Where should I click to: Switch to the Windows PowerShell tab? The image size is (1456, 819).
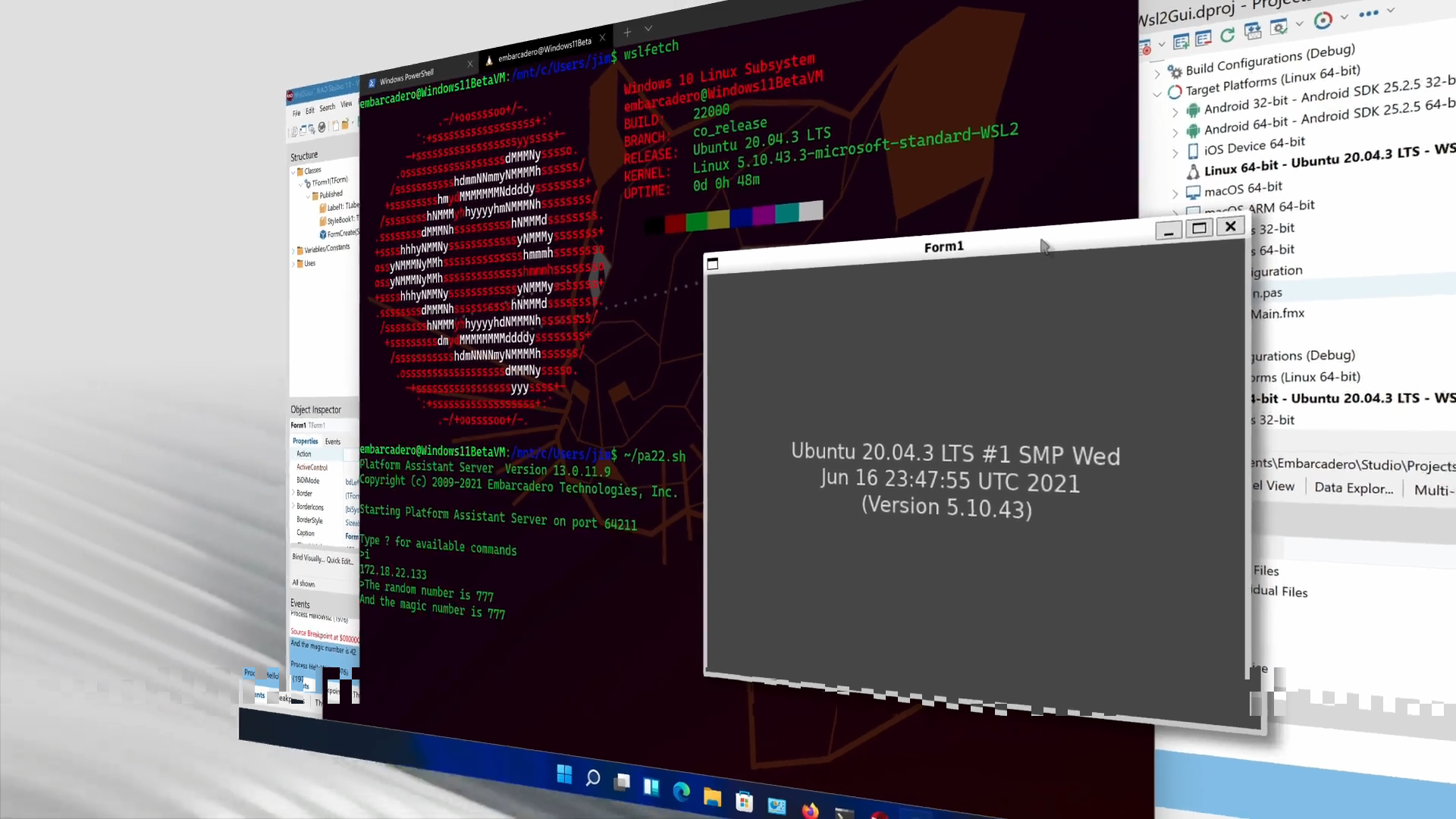coord(406,77)
